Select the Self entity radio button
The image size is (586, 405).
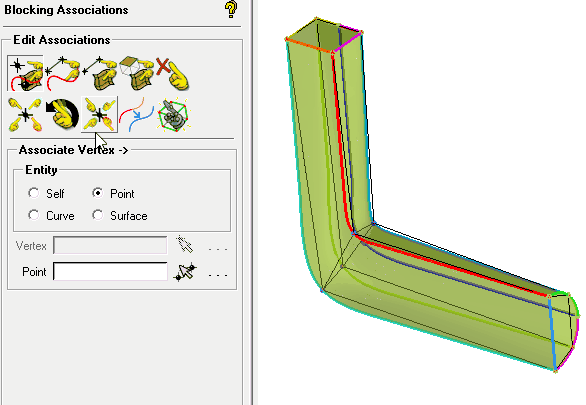click(34, 193)
